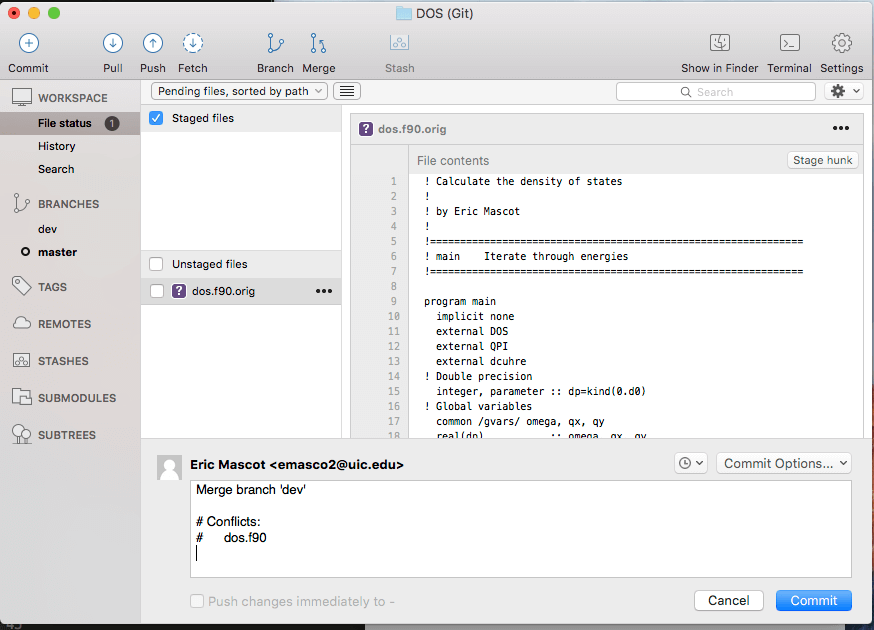Select the dev branch

point(47,229)
